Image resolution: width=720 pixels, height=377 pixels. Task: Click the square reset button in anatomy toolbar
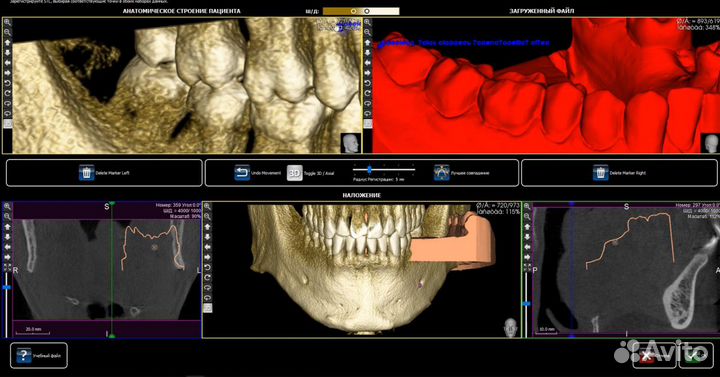coord(7,124)
